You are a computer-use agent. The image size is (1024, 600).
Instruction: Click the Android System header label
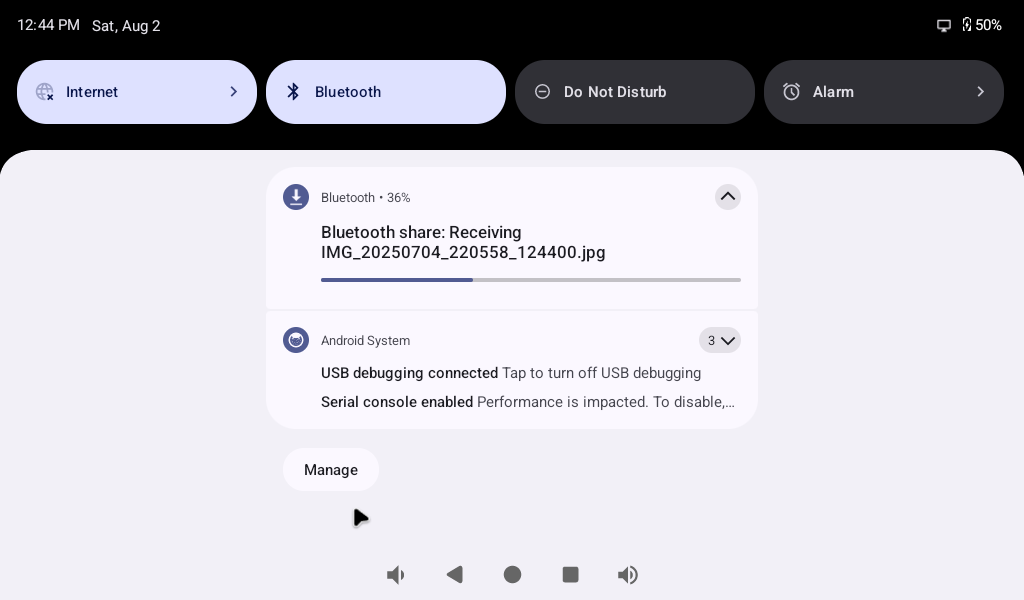366,340
